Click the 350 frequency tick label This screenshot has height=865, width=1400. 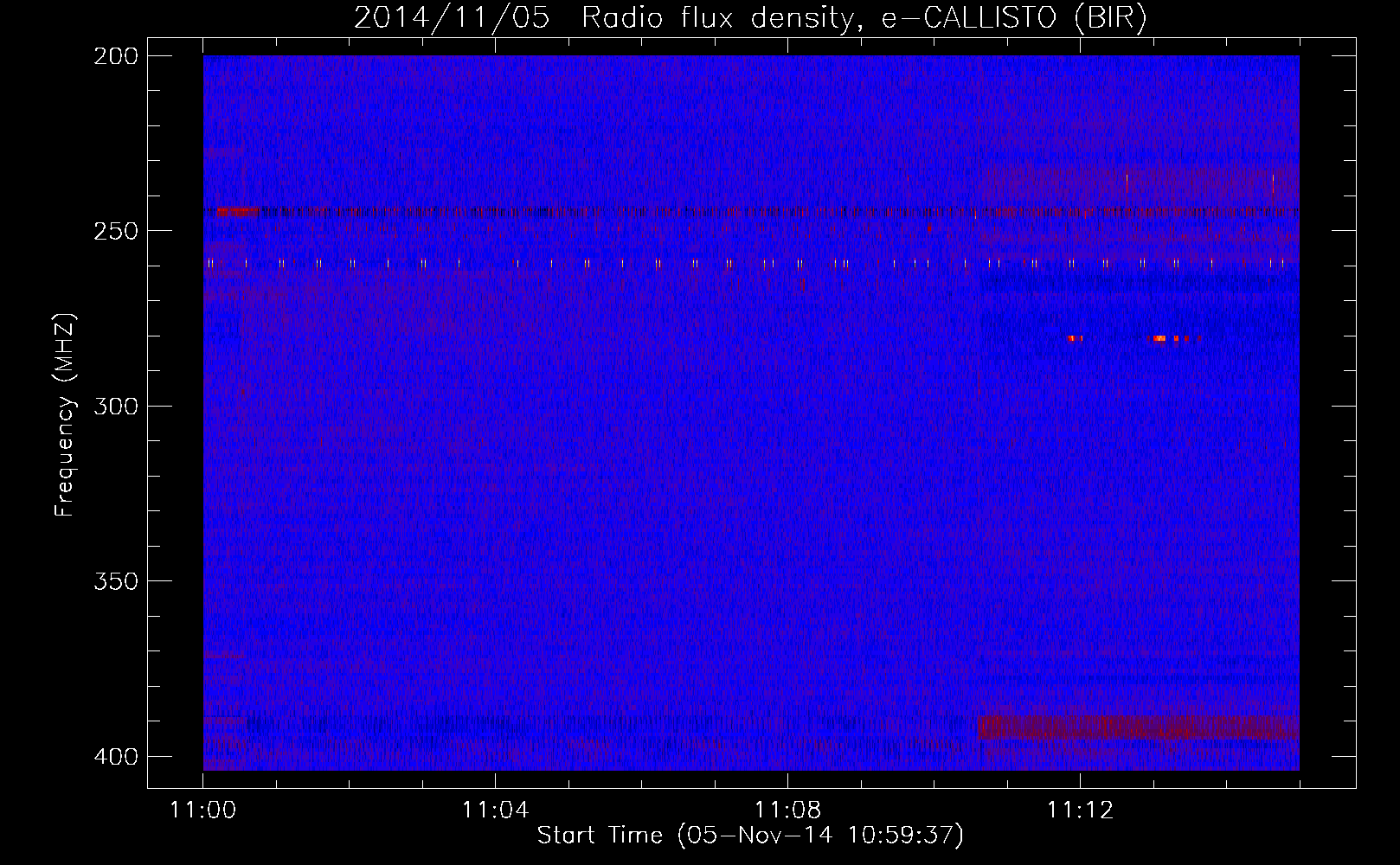click(x=115, y=581)
